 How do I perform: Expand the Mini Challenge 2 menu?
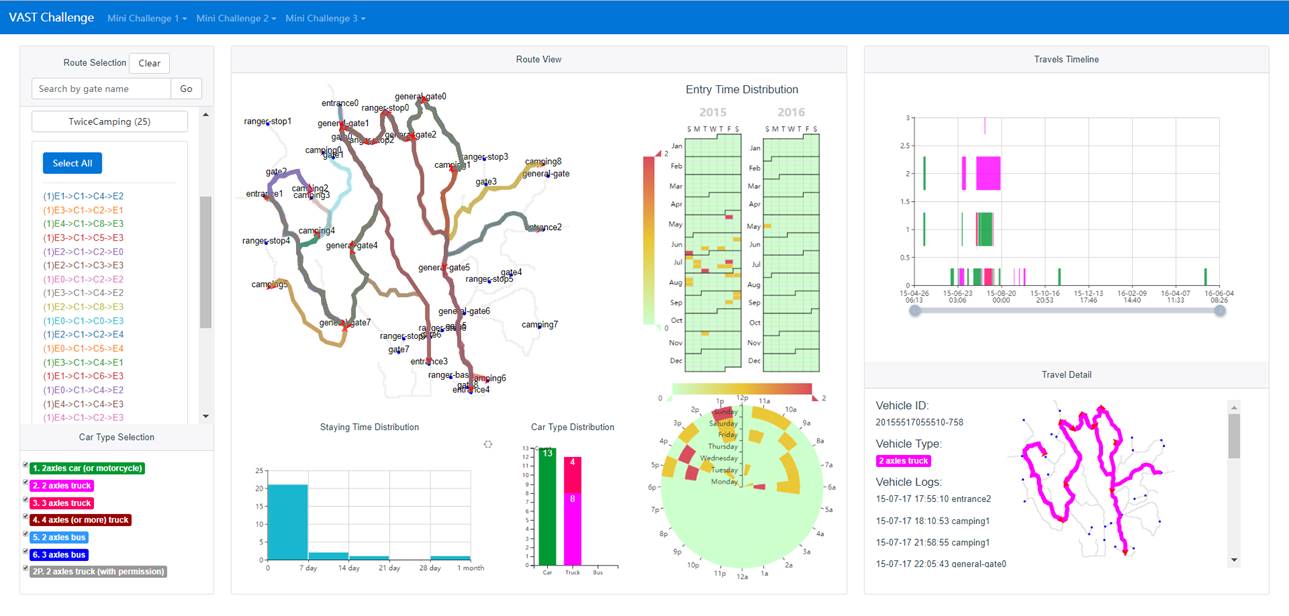pyautogui.click(x=235, y=18)
